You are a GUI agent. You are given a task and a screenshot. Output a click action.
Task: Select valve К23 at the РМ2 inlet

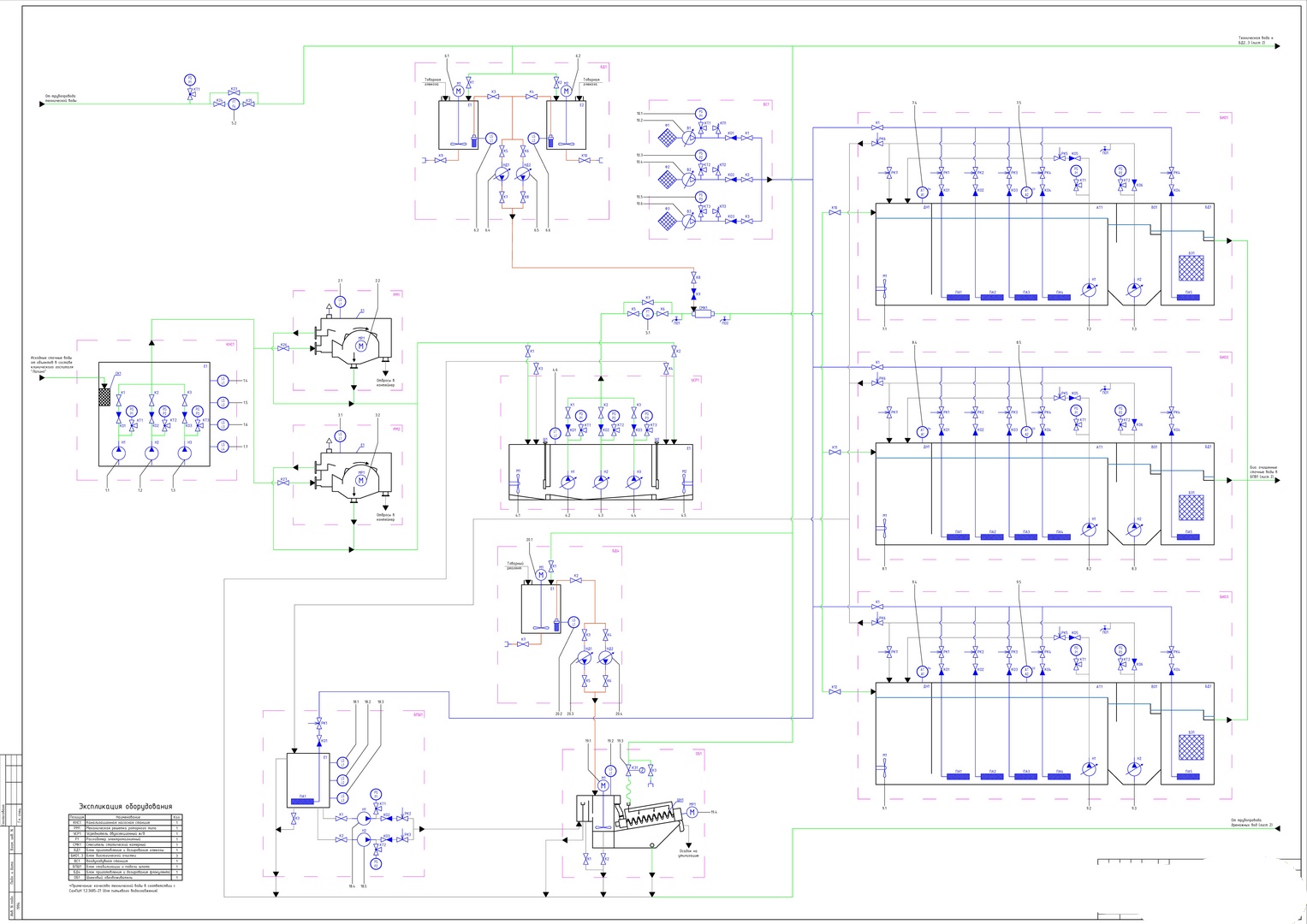[x=283, y=483]
